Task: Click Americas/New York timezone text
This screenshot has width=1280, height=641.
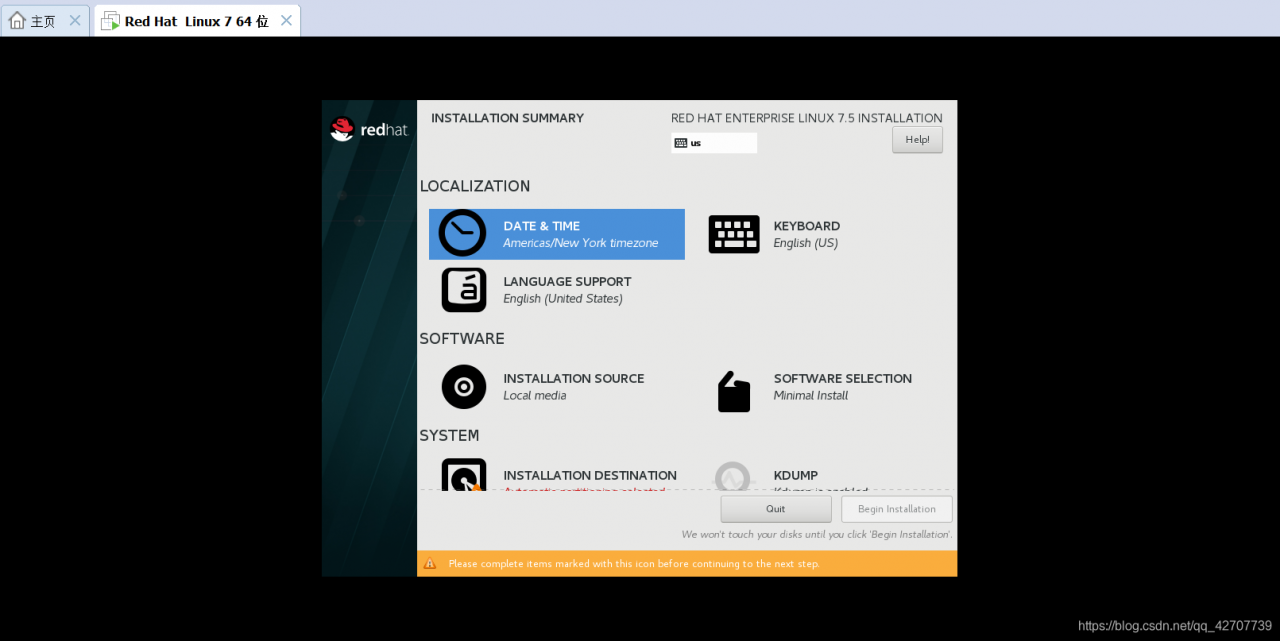Action: (581, 243)
